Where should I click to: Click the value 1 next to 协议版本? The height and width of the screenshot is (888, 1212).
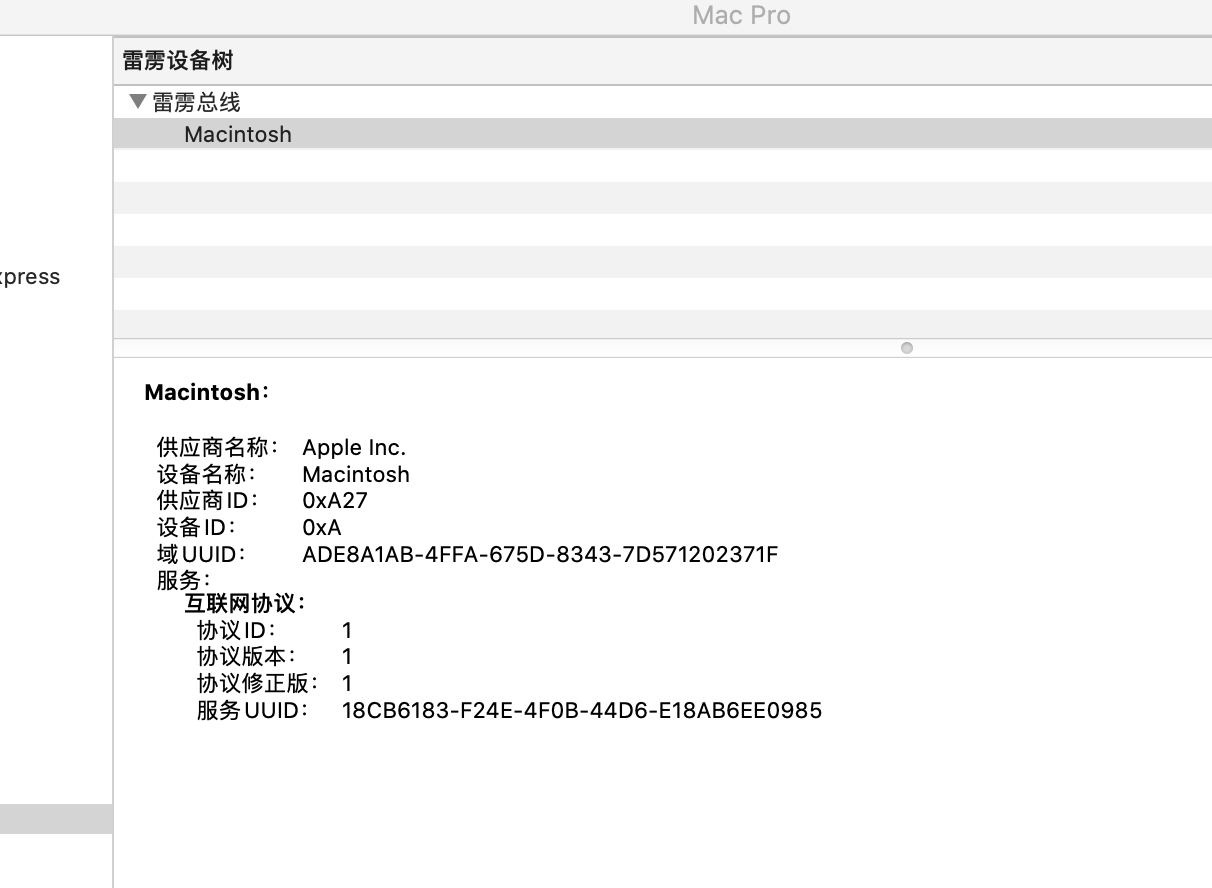tap(347, 657)
